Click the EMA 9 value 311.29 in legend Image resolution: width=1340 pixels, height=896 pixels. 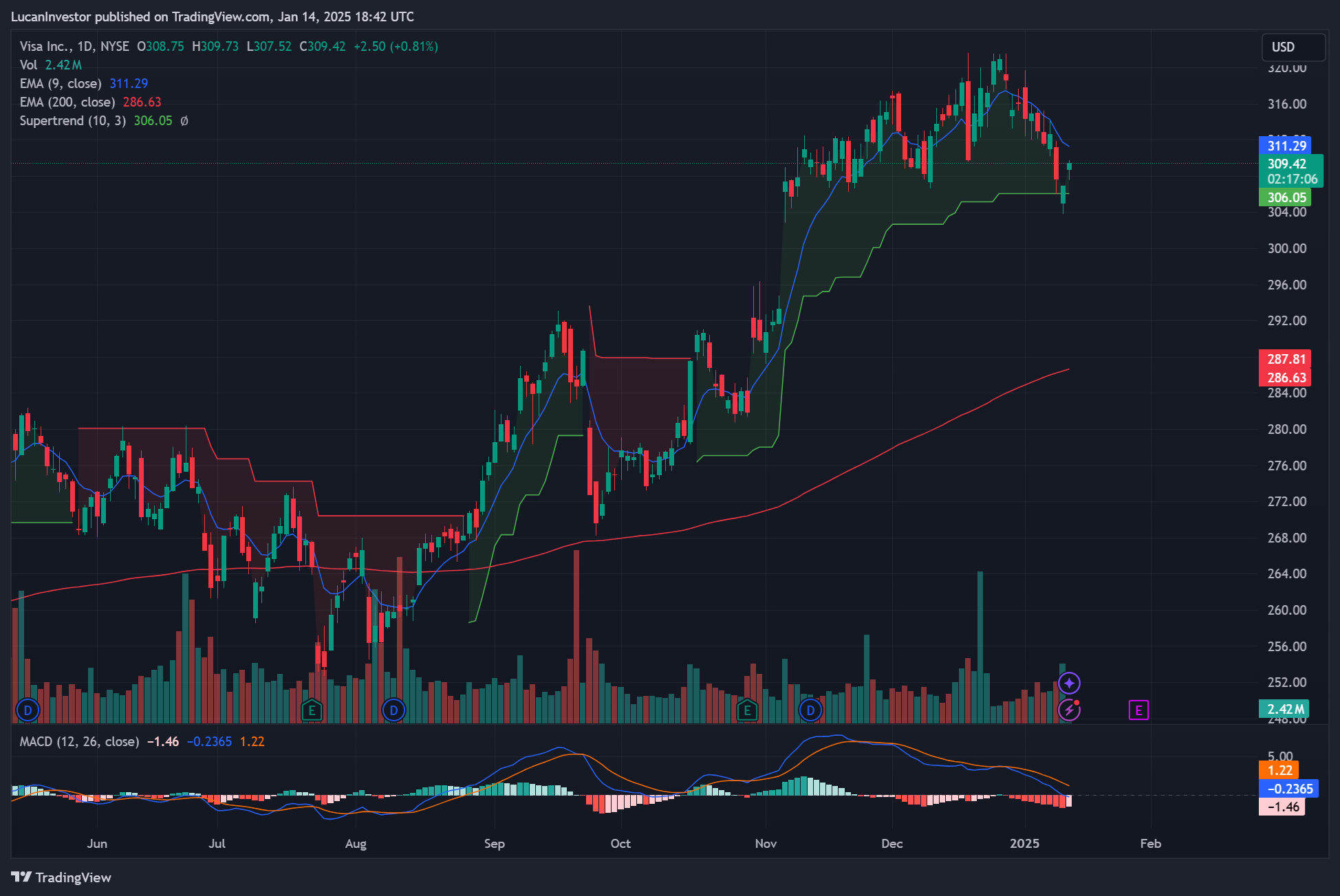coord(129,83)
